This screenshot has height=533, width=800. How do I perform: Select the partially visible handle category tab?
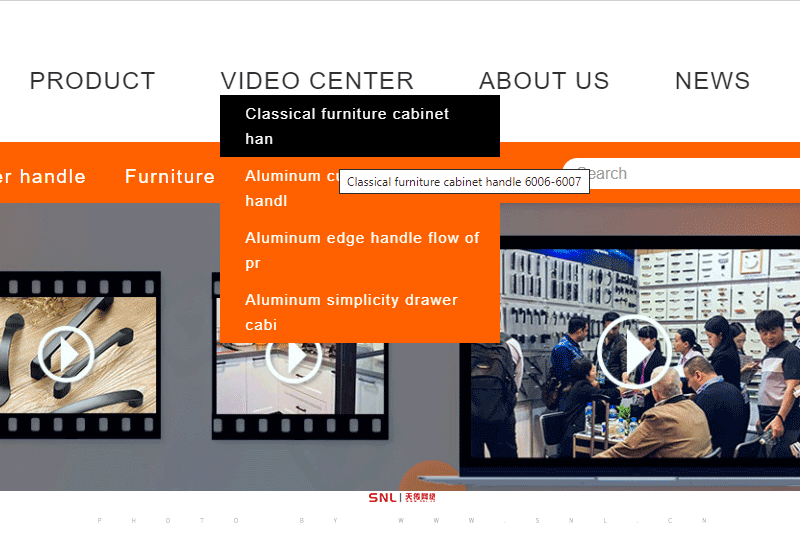43,177
